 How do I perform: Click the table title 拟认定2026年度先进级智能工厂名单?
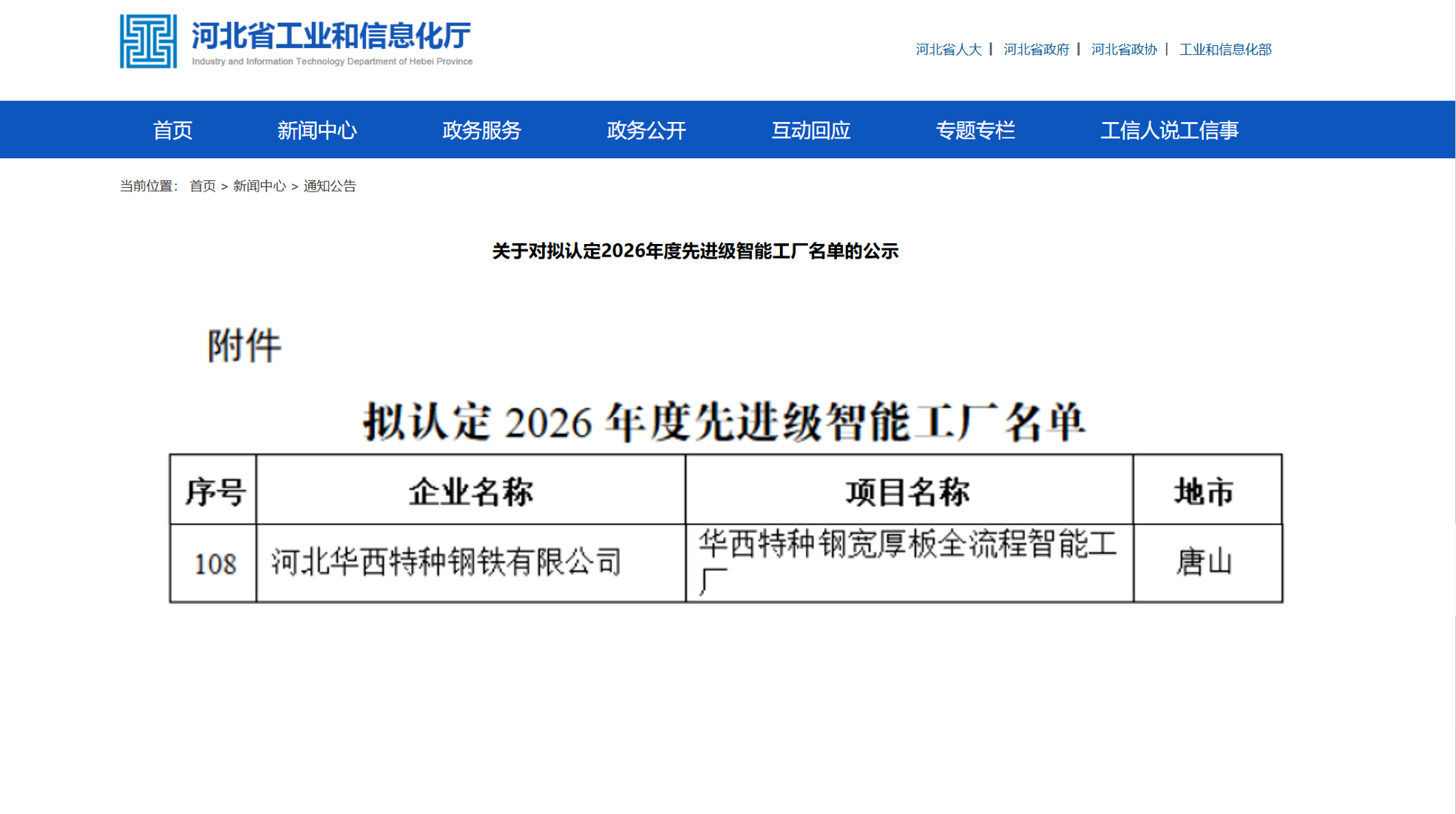pyautogui.click(x=725, y=422)
